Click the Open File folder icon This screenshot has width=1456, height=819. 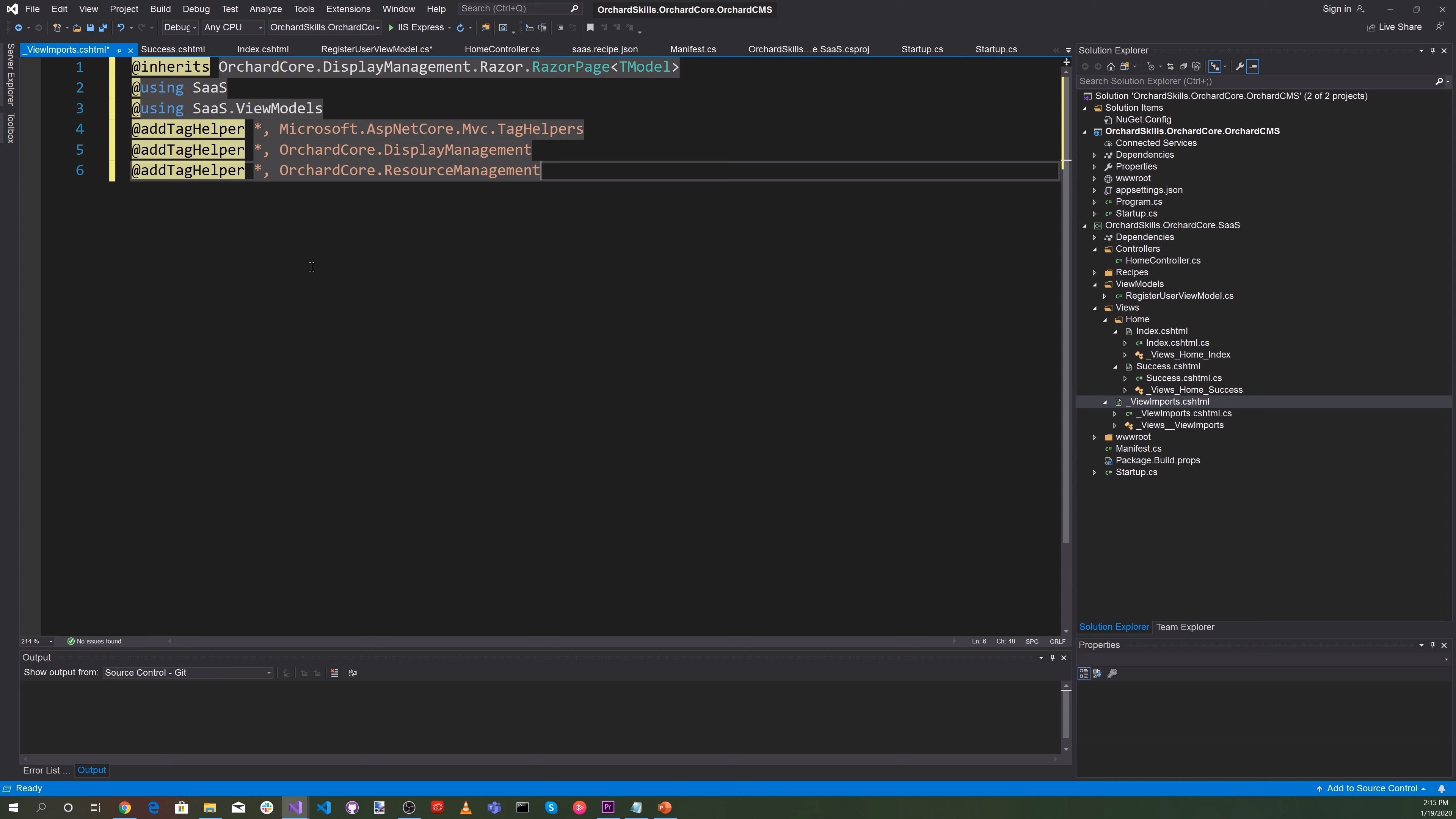77,28
